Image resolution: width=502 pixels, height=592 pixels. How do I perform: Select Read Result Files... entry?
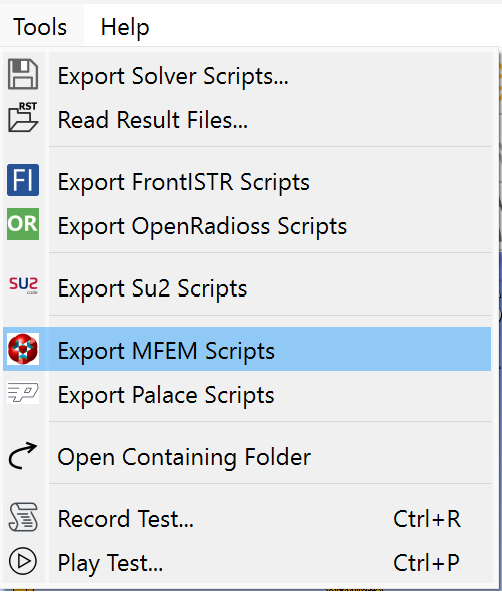247,119
